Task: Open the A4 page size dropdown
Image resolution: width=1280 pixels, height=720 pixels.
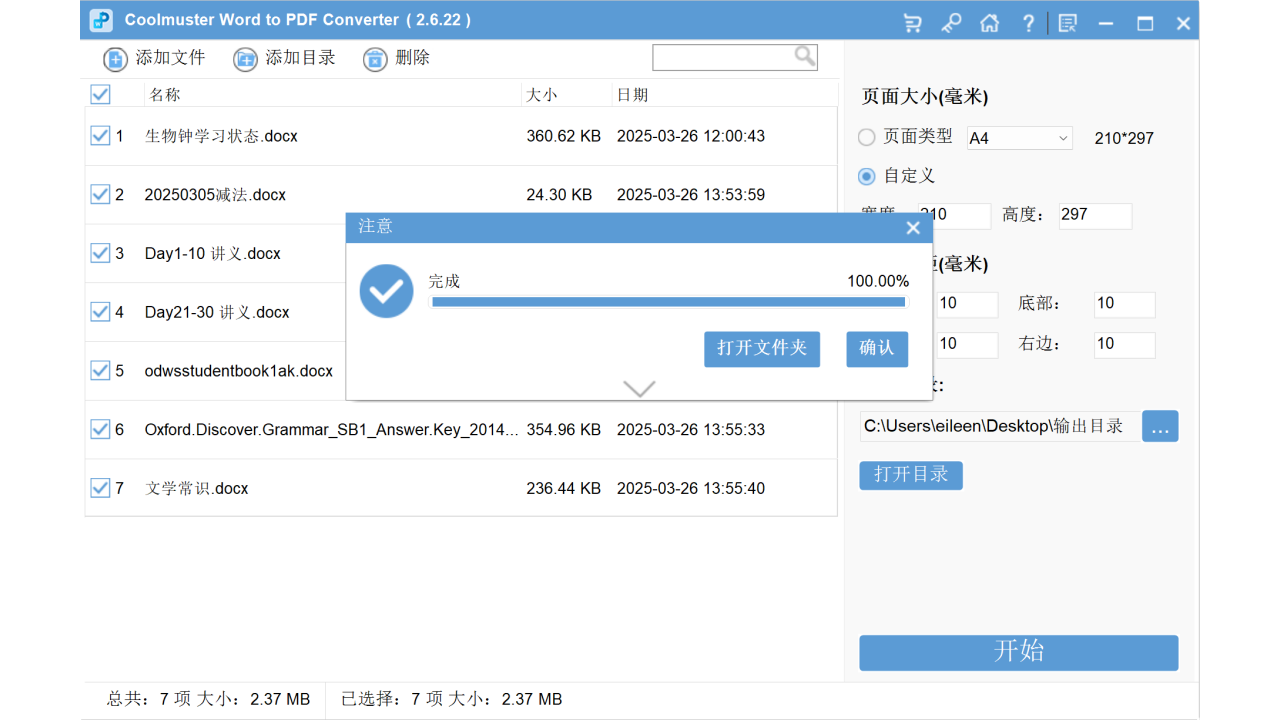Action: (1018, 138)
